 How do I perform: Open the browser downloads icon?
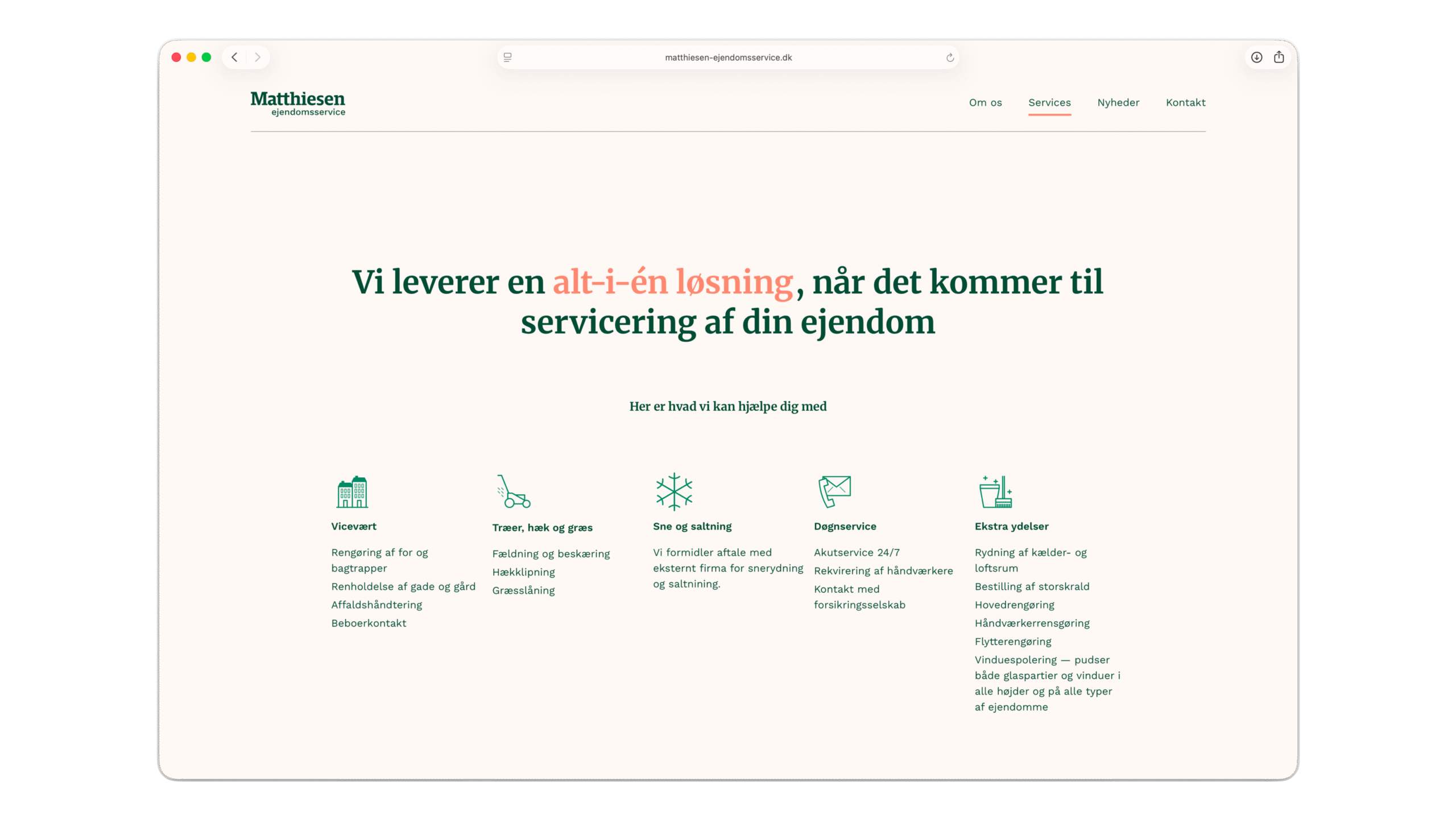point(1257,57)
